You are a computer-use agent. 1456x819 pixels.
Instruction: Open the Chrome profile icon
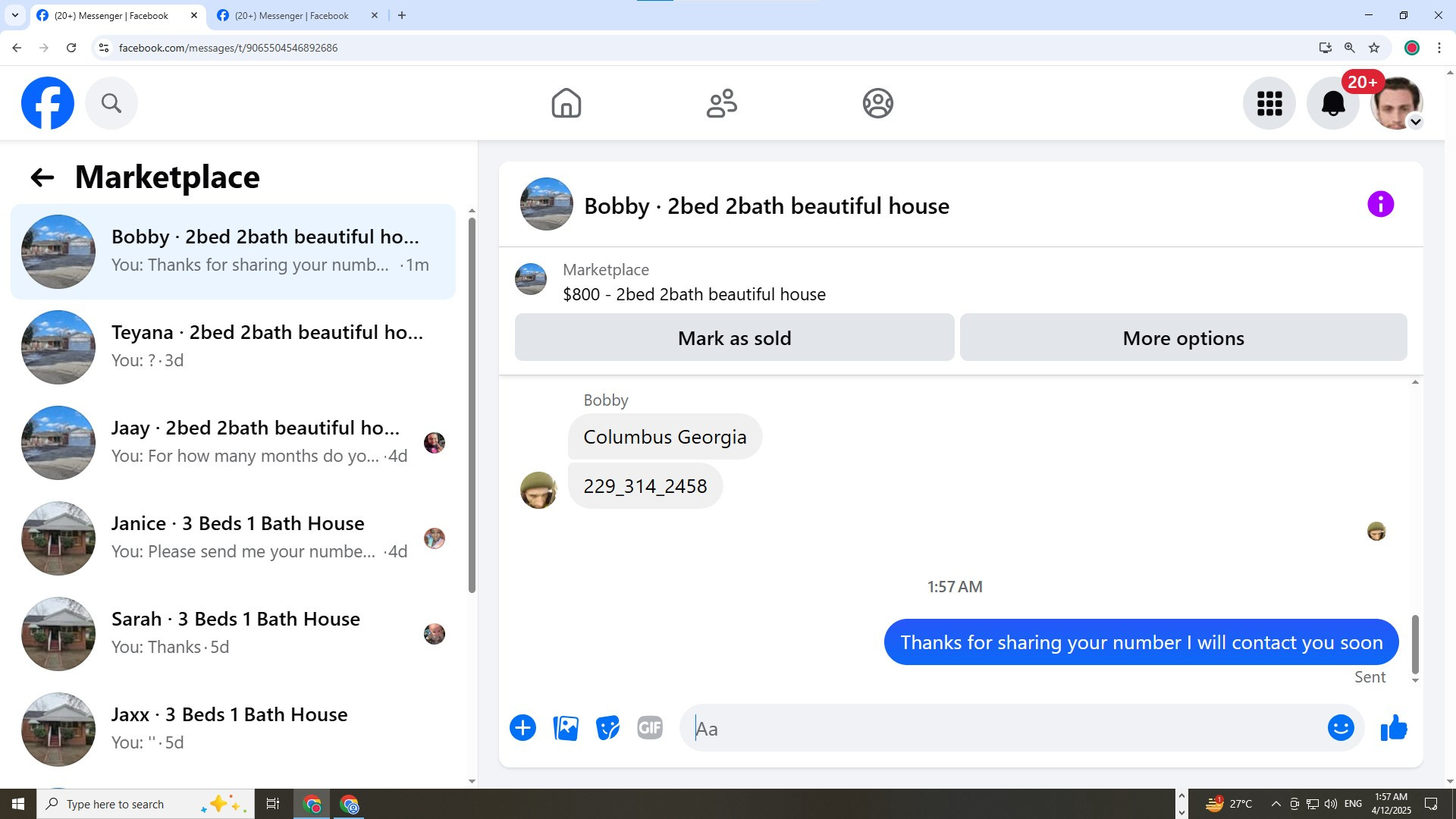point(1412,48)
